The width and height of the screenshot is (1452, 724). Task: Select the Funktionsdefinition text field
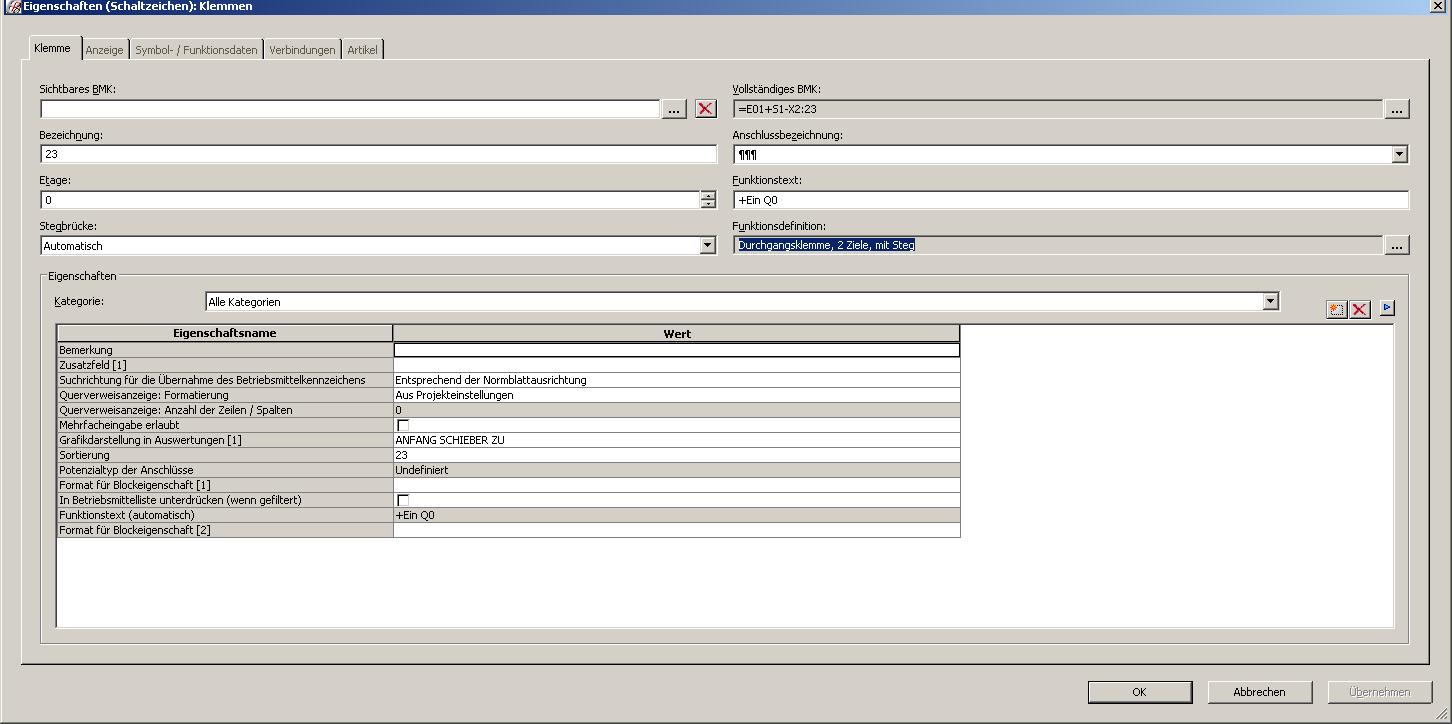[1058, 245]
